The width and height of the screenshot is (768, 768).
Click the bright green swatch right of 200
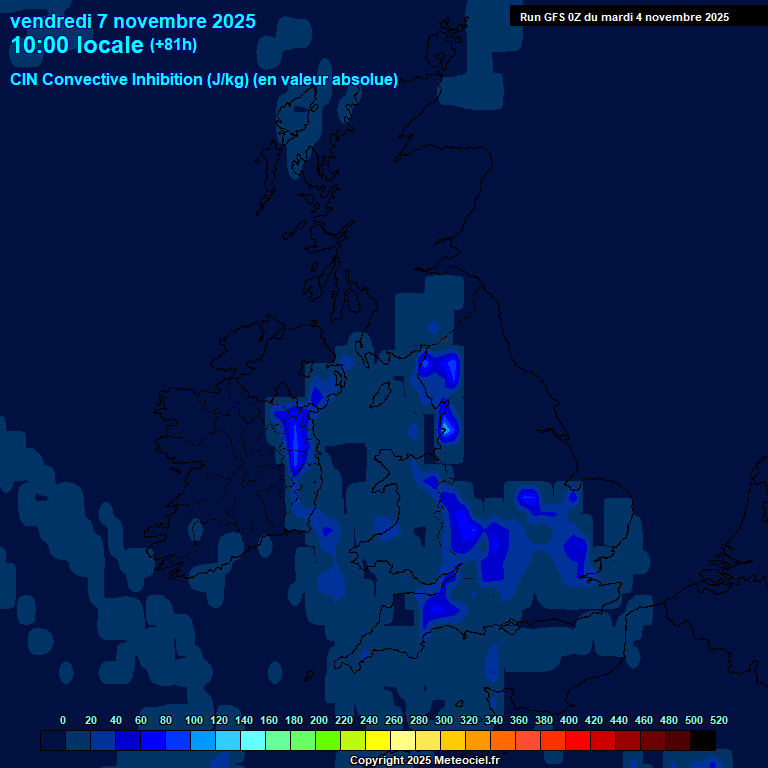point(328,741)
